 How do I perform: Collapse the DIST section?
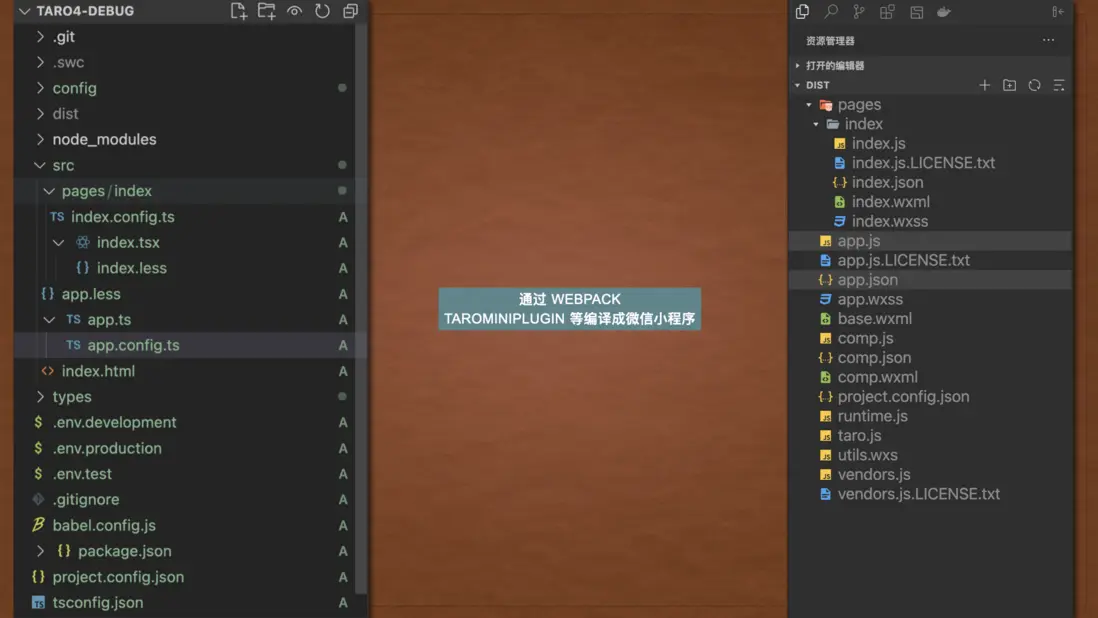(x=798, y=85)
